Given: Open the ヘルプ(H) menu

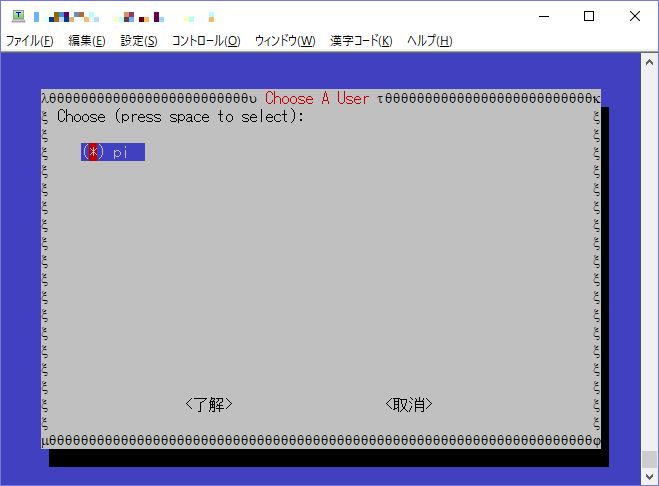Looking at the screenshot, I should pyautogui.click(x=430, y=41).
